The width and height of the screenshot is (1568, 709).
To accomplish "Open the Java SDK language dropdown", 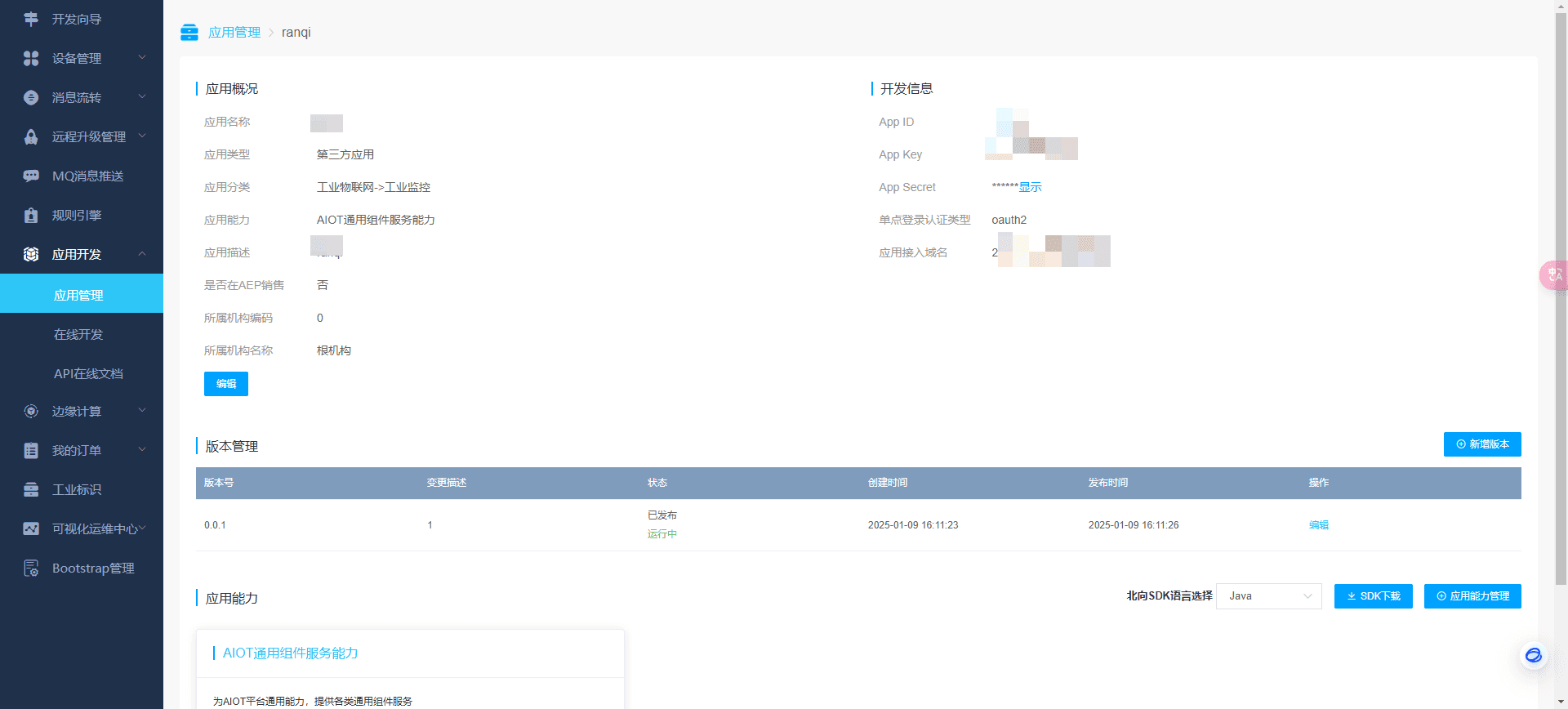I will point(1268,596).
